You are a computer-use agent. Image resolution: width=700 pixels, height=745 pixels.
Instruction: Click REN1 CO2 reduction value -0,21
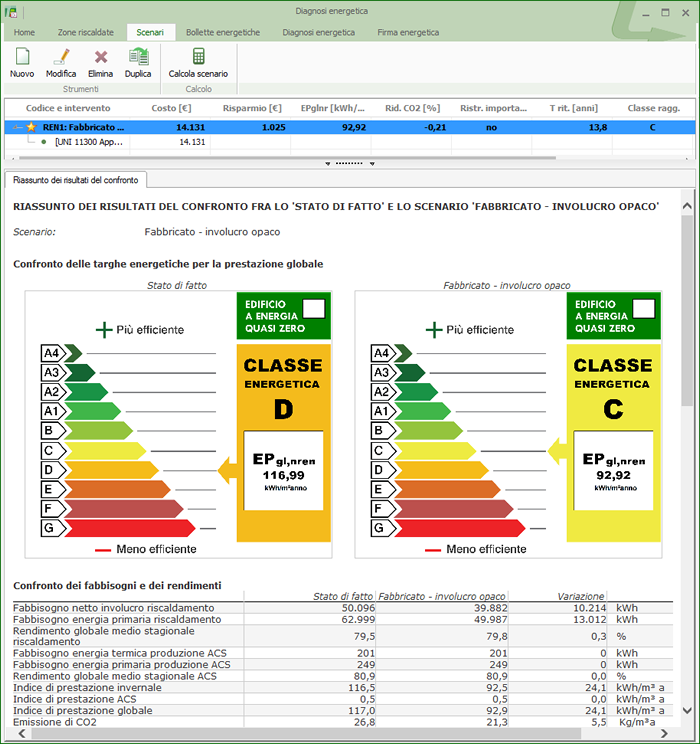[435, 127]
